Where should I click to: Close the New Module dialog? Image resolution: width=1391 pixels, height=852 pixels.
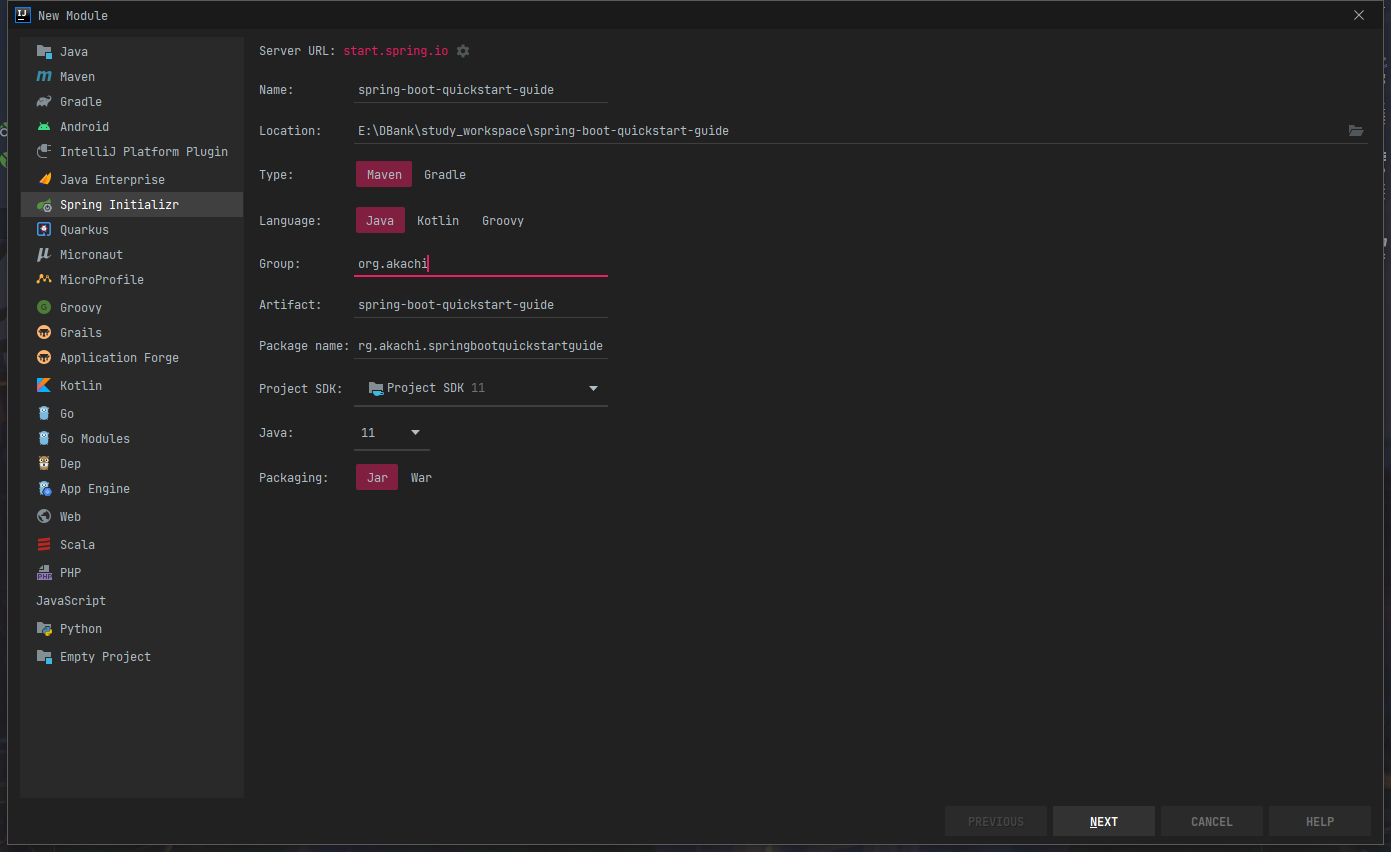[1358, 15]
